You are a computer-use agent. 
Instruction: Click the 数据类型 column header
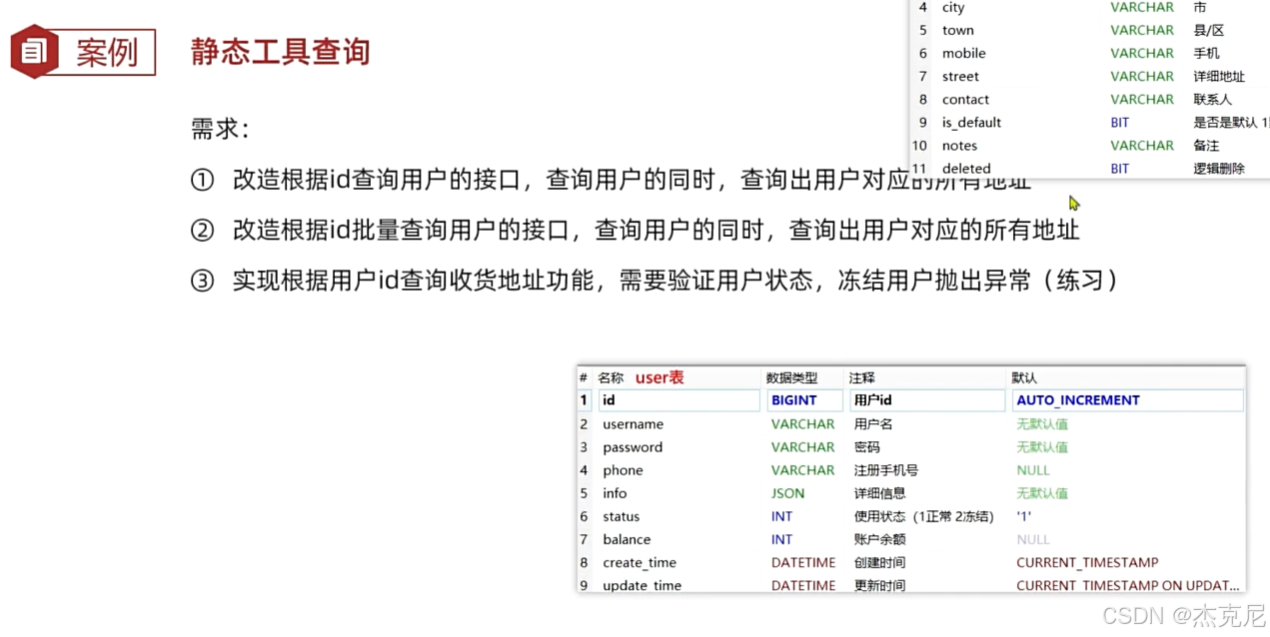pos(792,378)
